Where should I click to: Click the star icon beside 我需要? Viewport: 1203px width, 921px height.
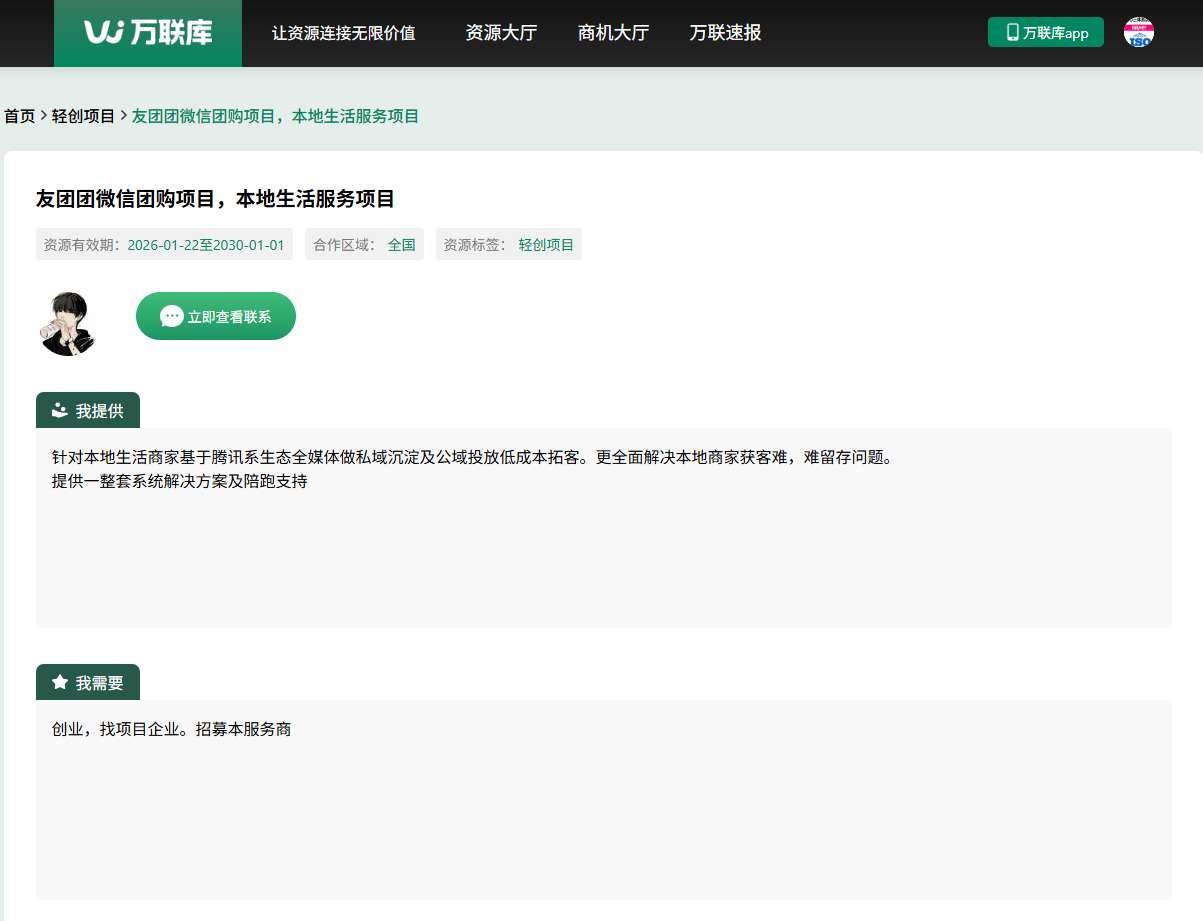coord(60,682)
